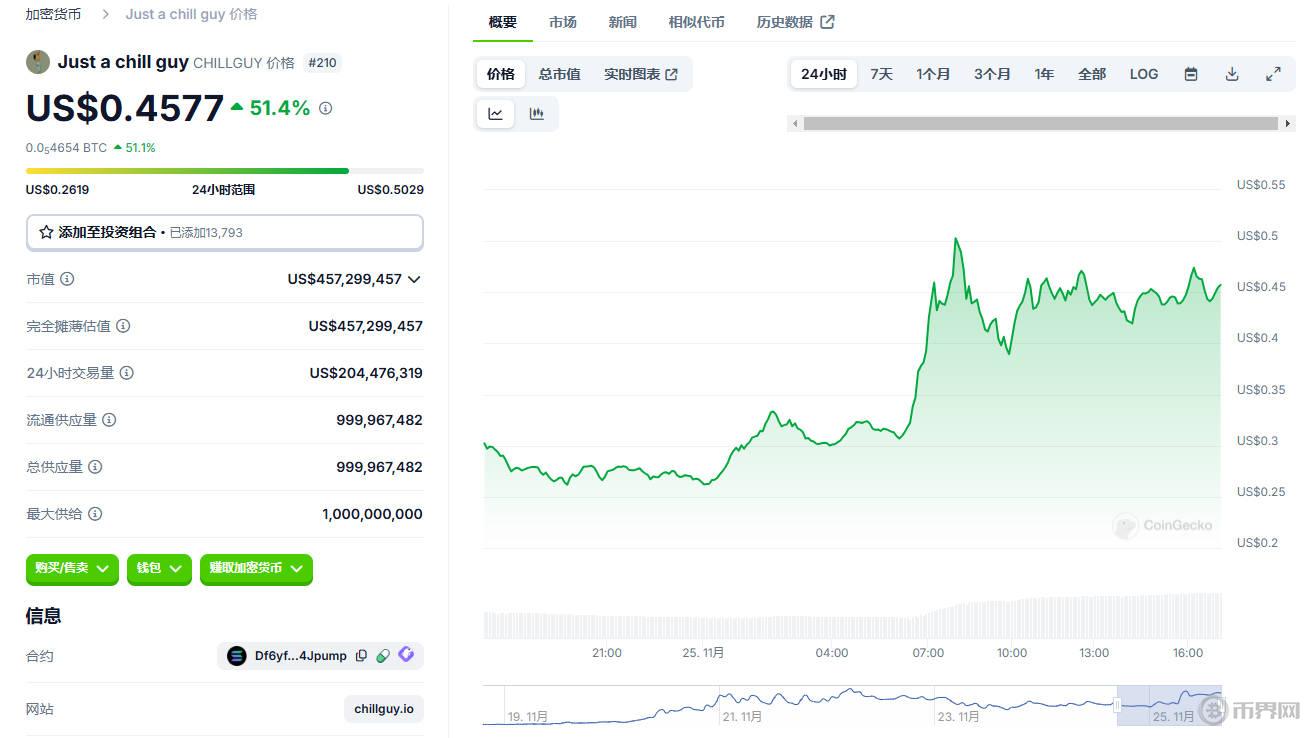Switch to the 市场 tab

(562, 22)
